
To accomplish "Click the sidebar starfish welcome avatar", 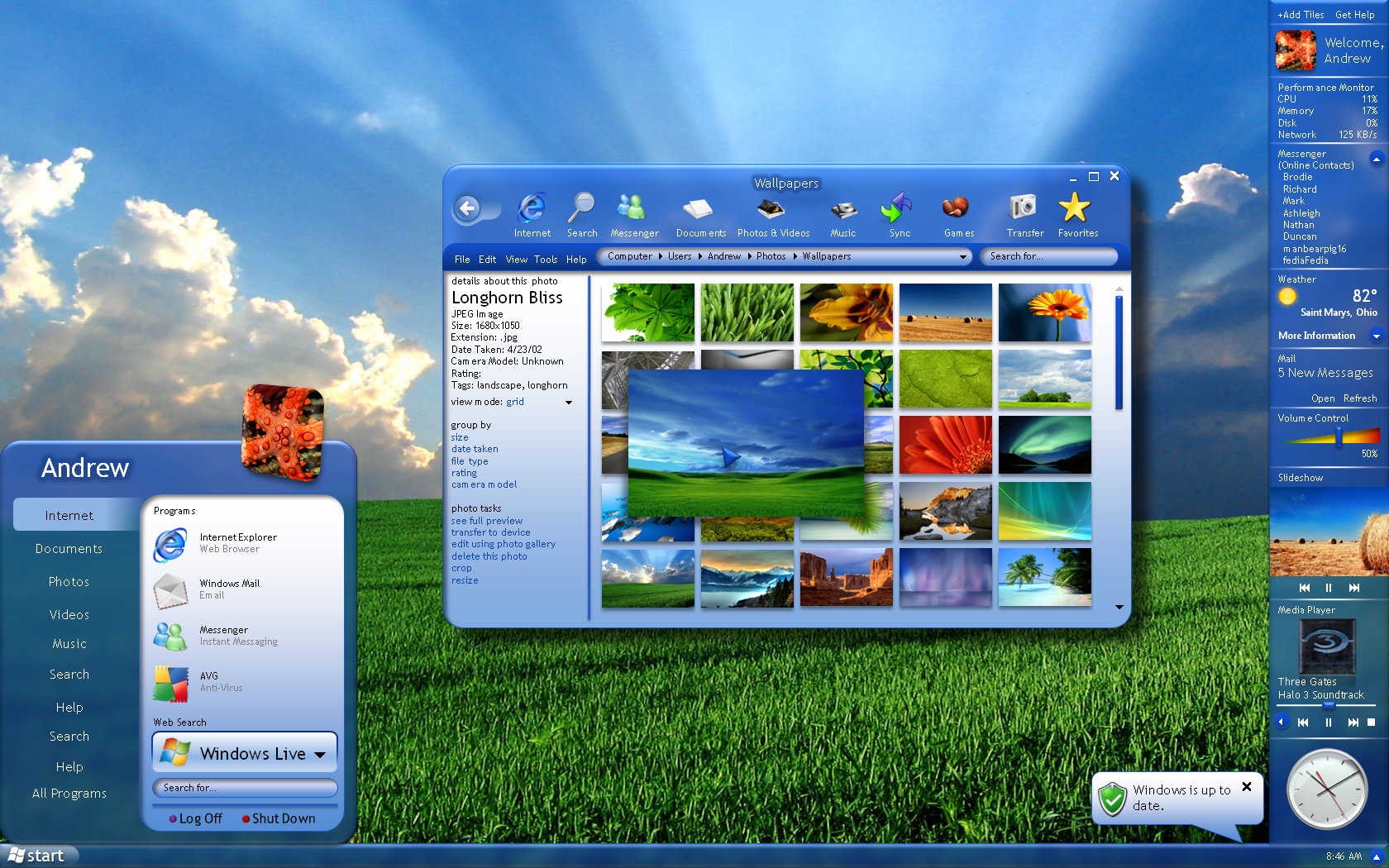I will [1296, 51].
